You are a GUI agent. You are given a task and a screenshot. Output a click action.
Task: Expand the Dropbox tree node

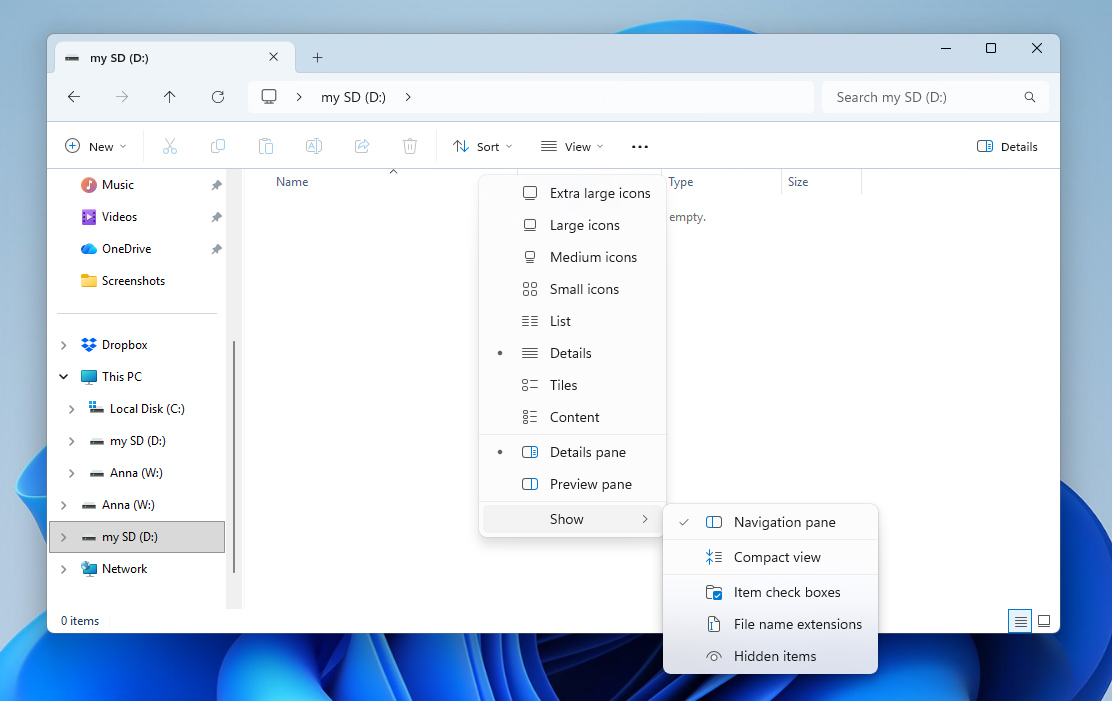64,345
